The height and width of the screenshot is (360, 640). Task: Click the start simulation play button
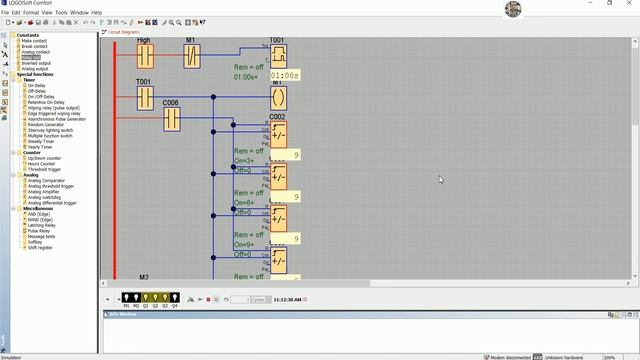(x=200, y=300)
